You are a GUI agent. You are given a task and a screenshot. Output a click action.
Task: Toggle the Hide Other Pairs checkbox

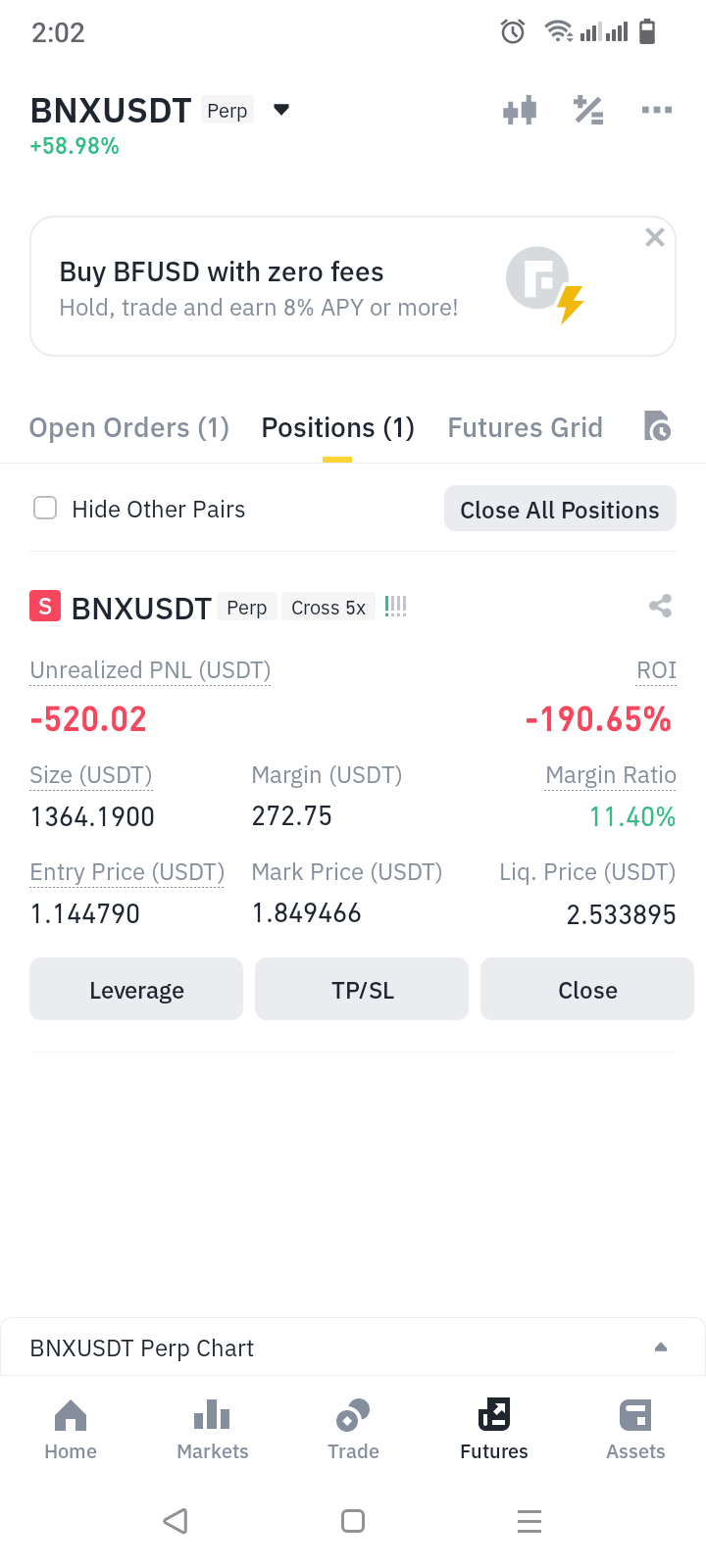pos(45,508)
